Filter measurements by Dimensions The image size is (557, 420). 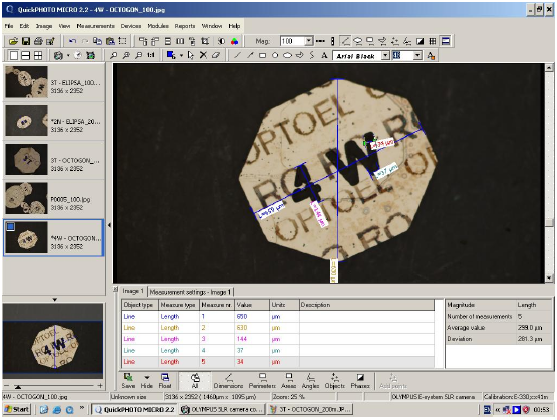pos(228,381)
